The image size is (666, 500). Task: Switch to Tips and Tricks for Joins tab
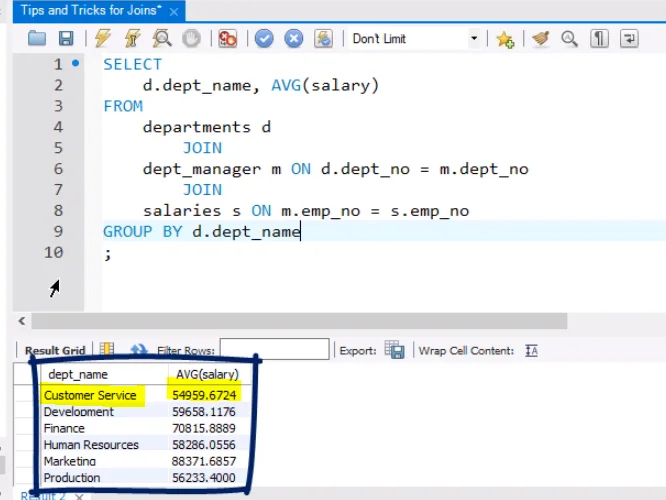tap(90, 10)
